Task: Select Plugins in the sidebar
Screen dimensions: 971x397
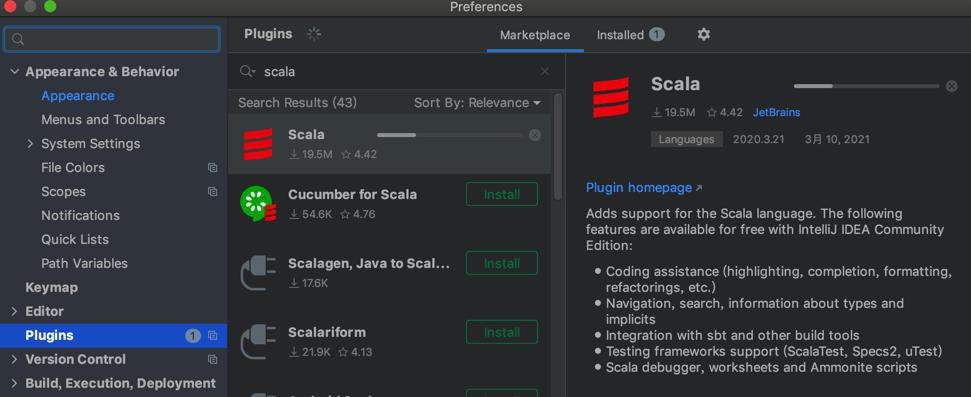Action: point(113,336)
